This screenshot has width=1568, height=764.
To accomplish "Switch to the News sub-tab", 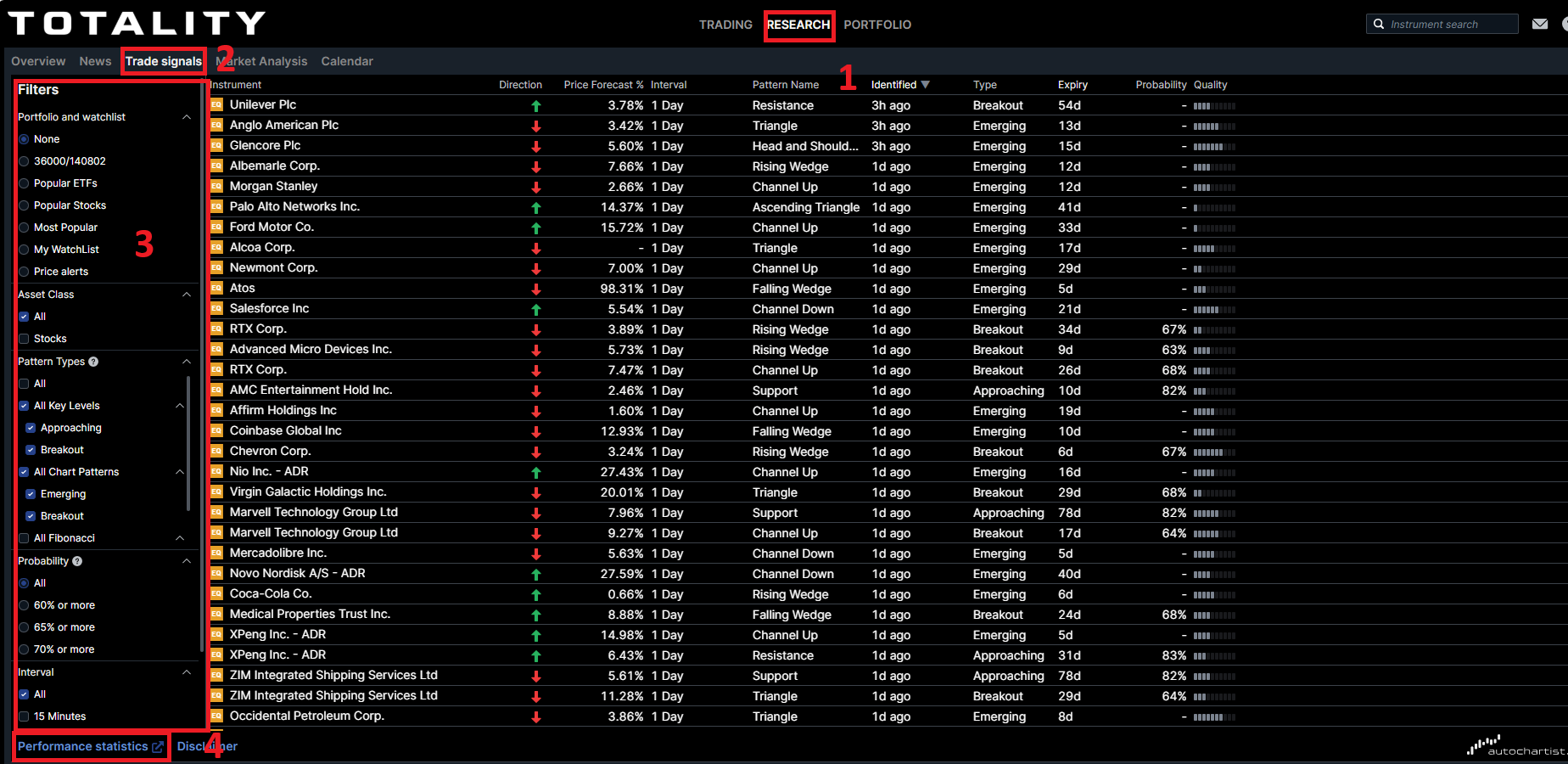I will (95, 61).
